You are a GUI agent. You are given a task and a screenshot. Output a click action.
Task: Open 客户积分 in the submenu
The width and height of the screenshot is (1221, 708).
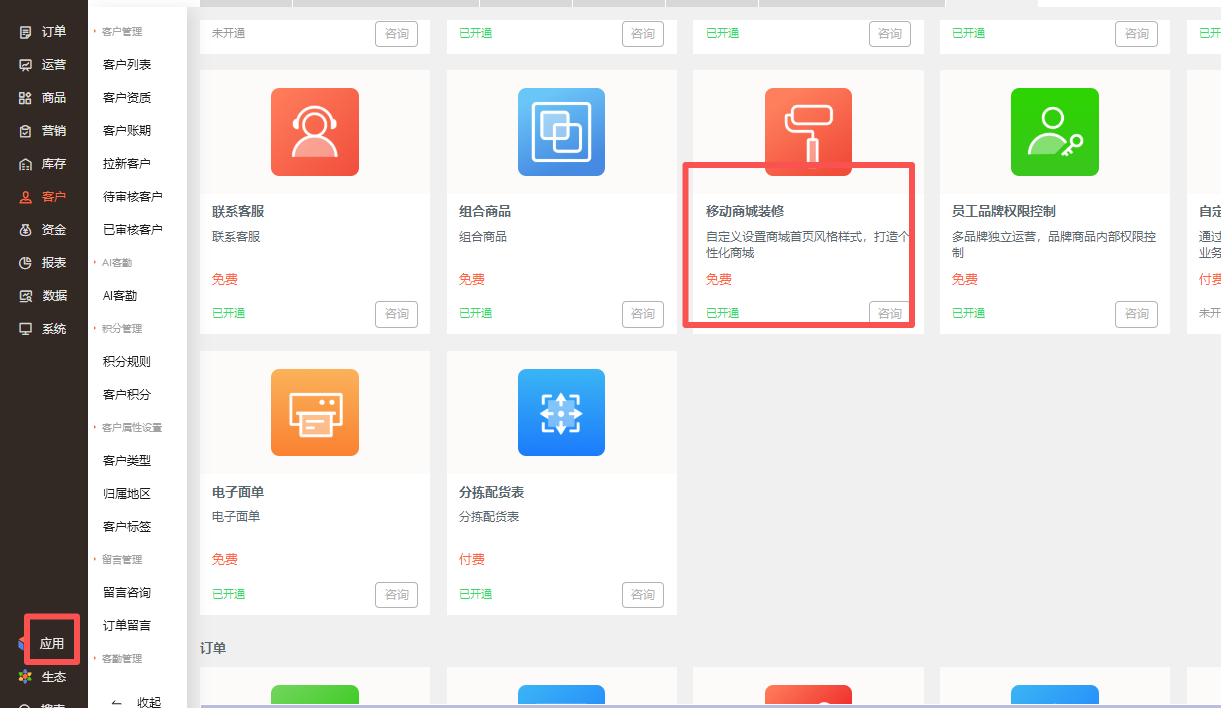click(127, 395)
